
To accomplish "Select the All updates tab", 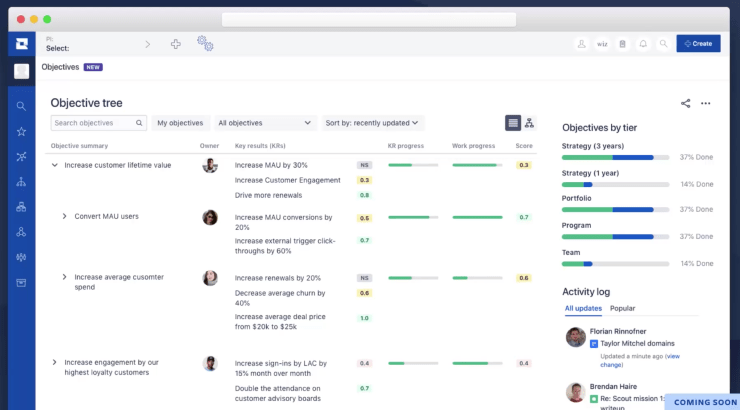I will click(583, 308).
